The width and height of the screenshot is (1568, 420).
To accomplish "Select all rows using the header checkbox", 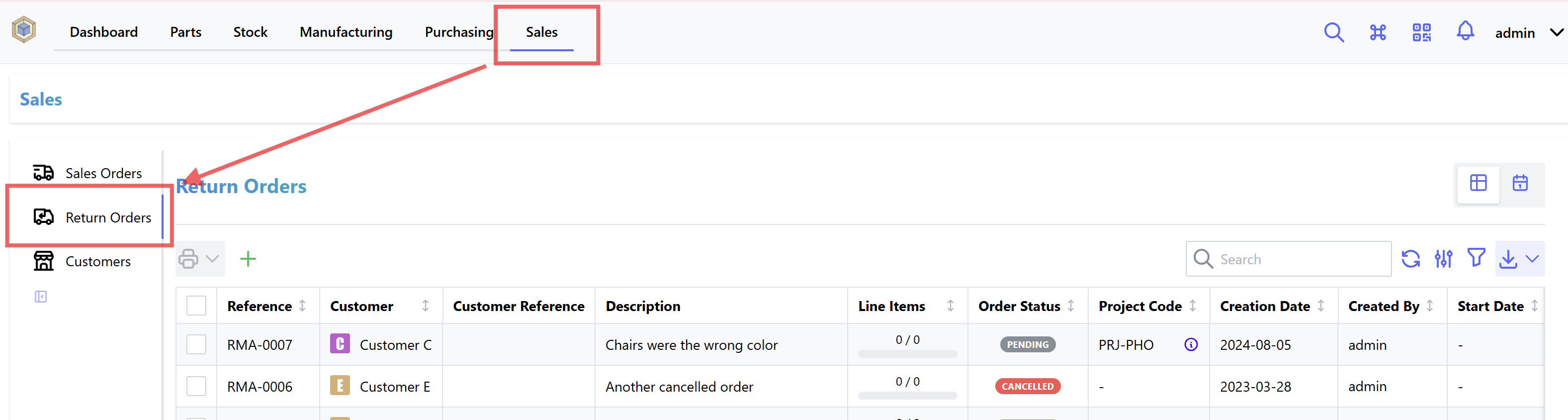I will click(196, 306).
